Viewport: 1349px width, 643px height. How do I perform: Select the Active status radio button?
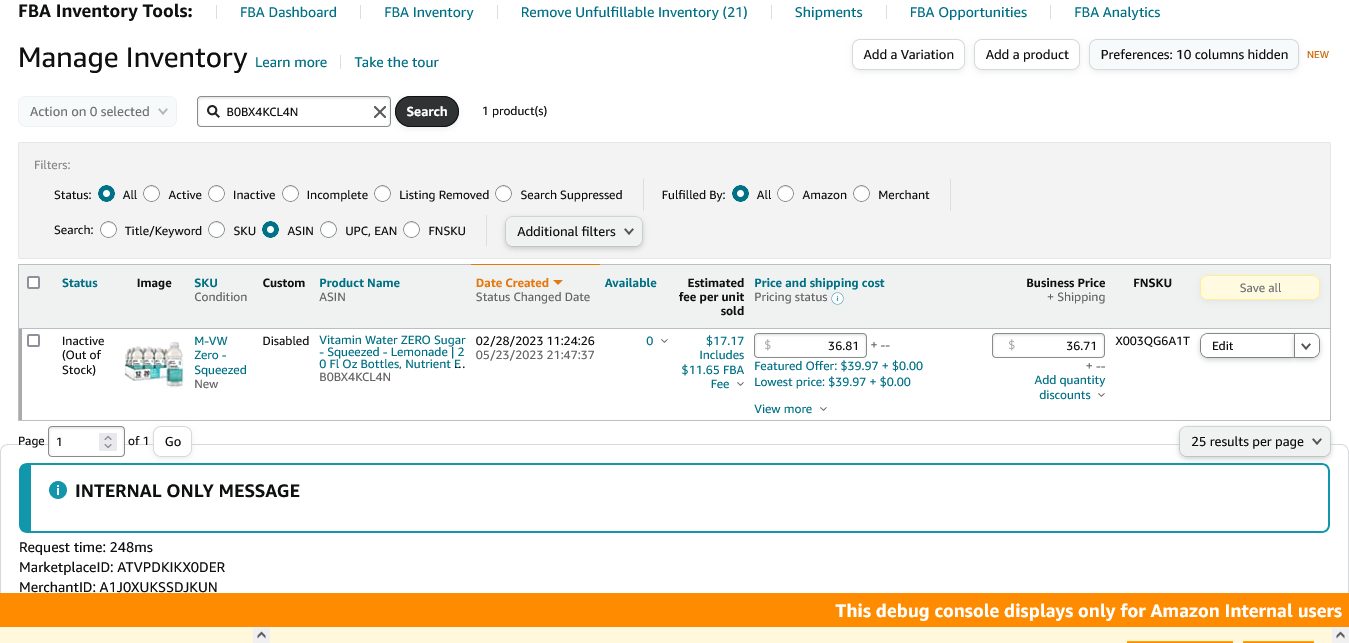[x=152, y=194]
